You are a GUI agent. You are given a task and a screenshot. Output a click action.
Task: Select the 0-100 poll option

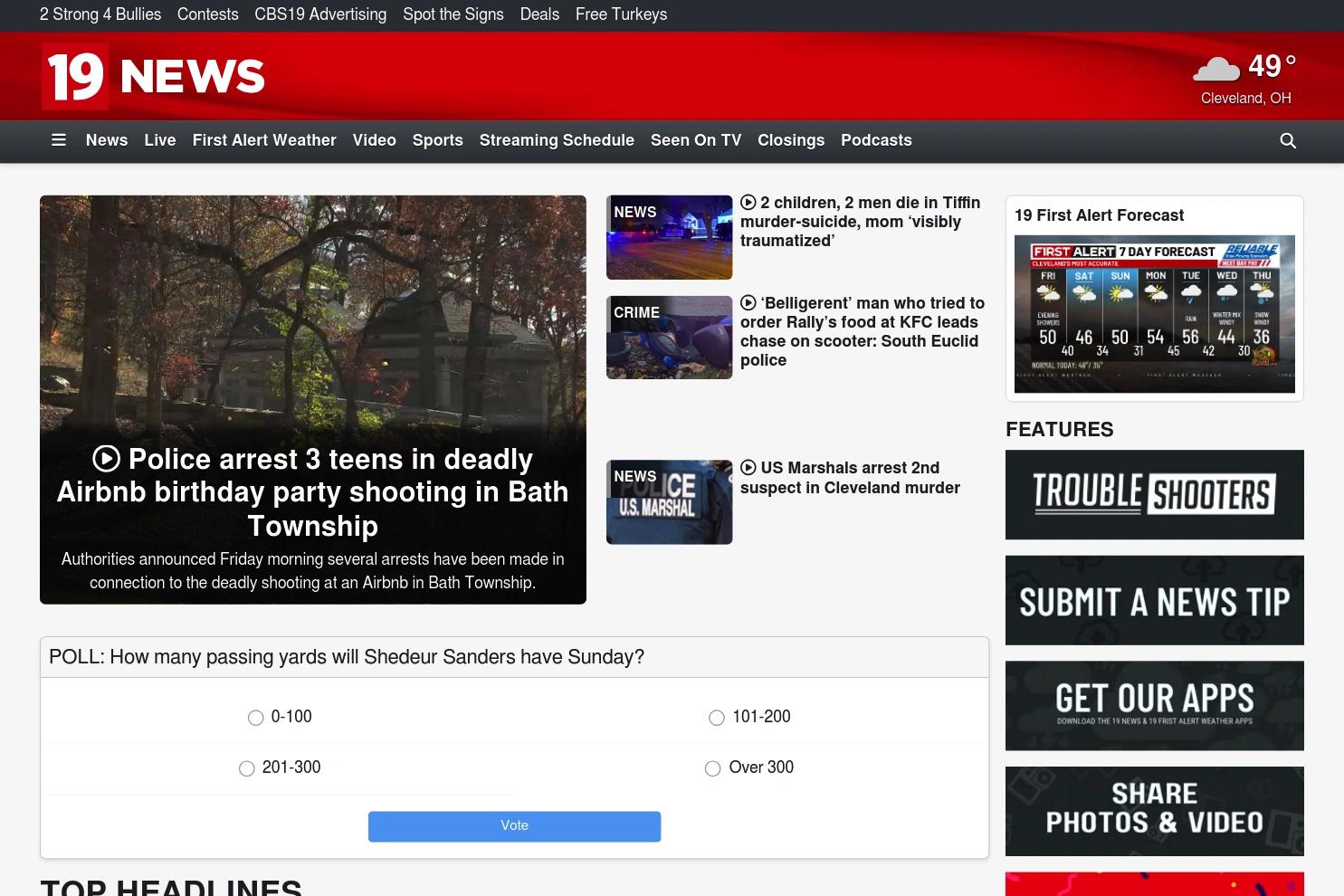click(255, 718)
